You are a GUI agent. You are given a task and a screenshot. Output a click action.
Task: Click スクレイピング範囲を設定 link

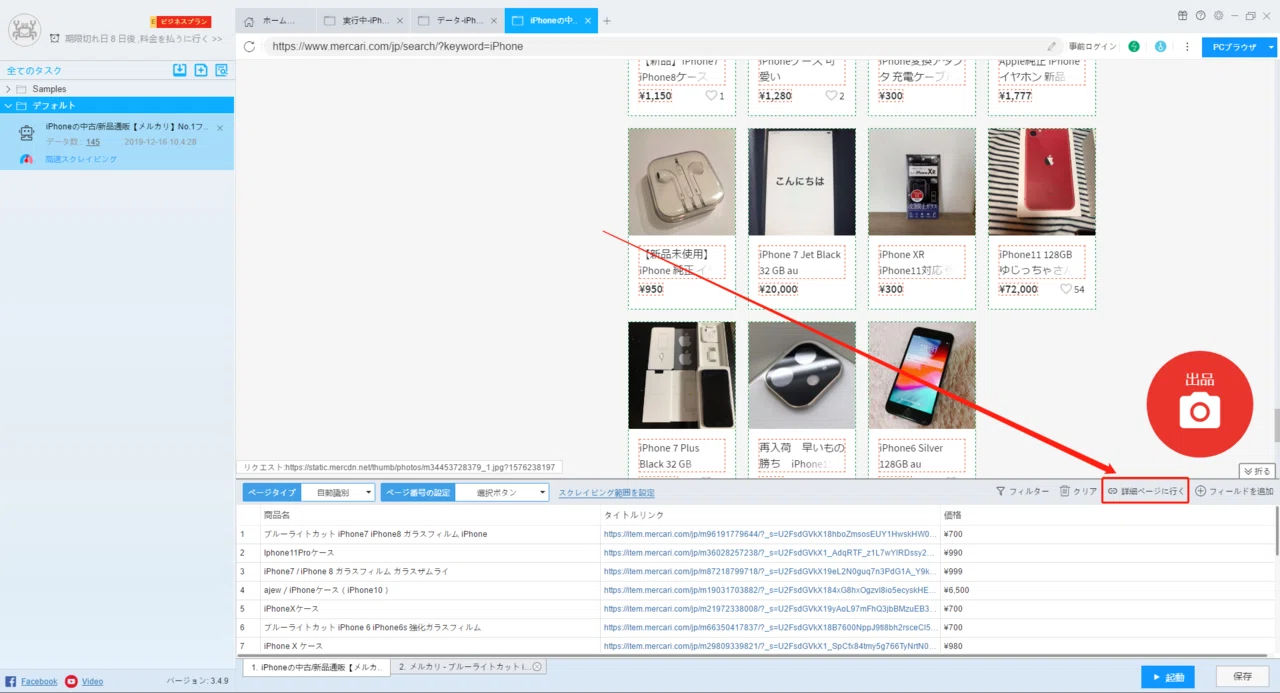click(x=606, y=493)
